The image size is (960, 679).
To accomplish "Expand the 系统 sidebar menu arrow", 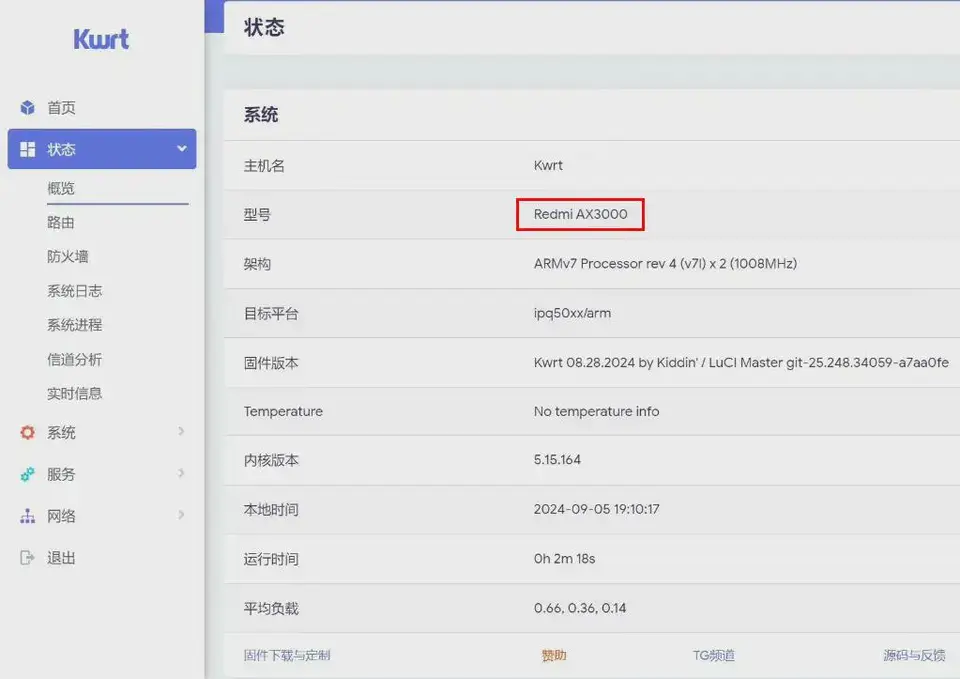I will [181, 432].
